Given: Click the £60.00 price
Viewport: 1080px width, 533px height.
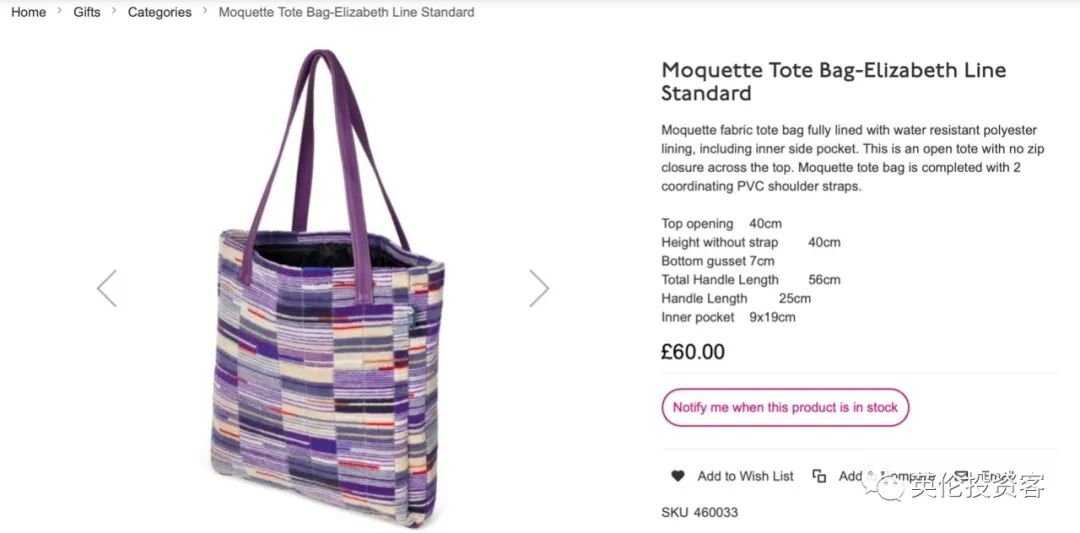Looking at the screenshot, I should (693, 352).
